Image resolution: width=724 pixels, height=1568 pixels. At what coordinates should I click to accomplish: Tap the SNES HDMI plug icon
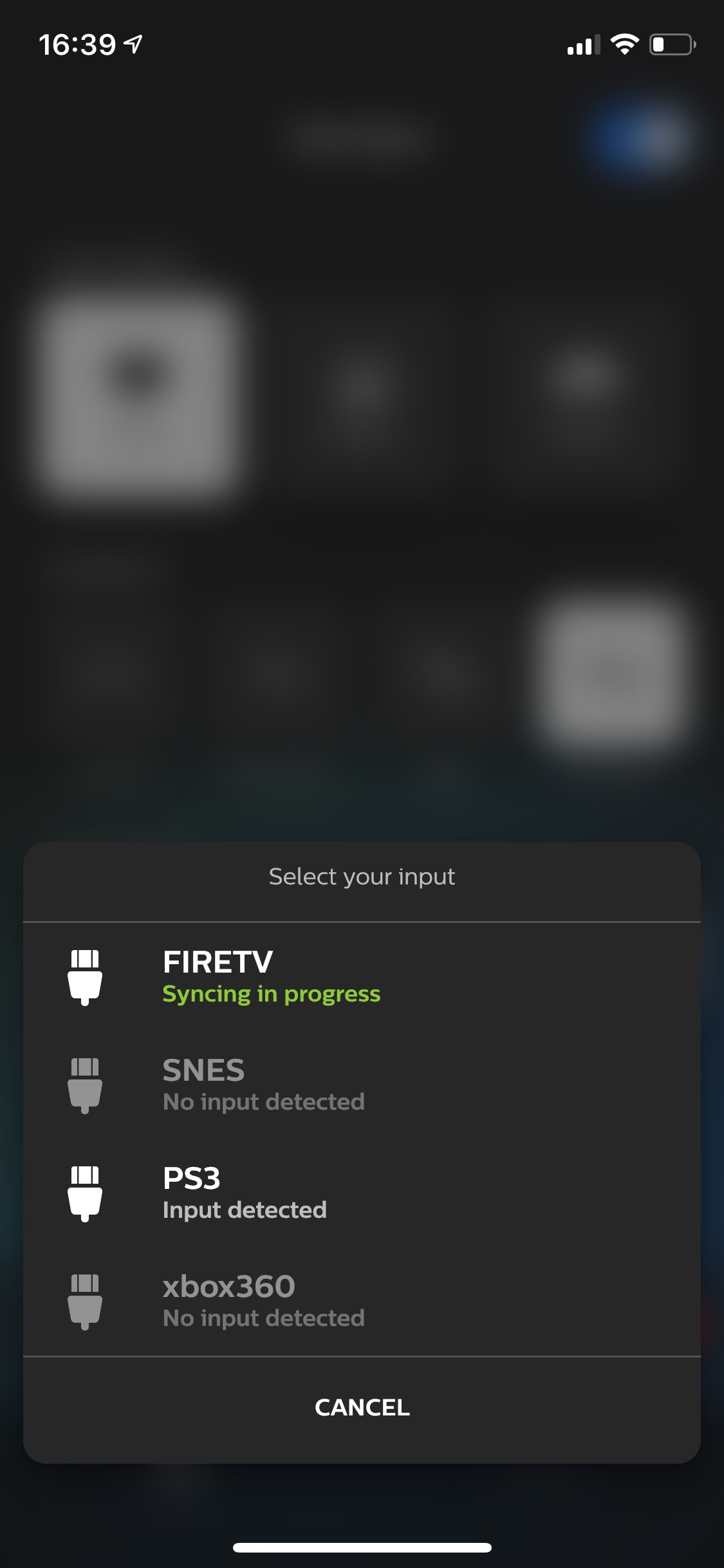click(x=85, y=1085)
